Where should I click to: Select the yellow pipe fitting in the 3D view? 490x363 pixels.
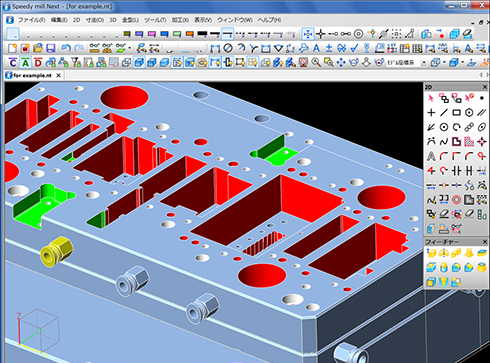coord(56,252)
